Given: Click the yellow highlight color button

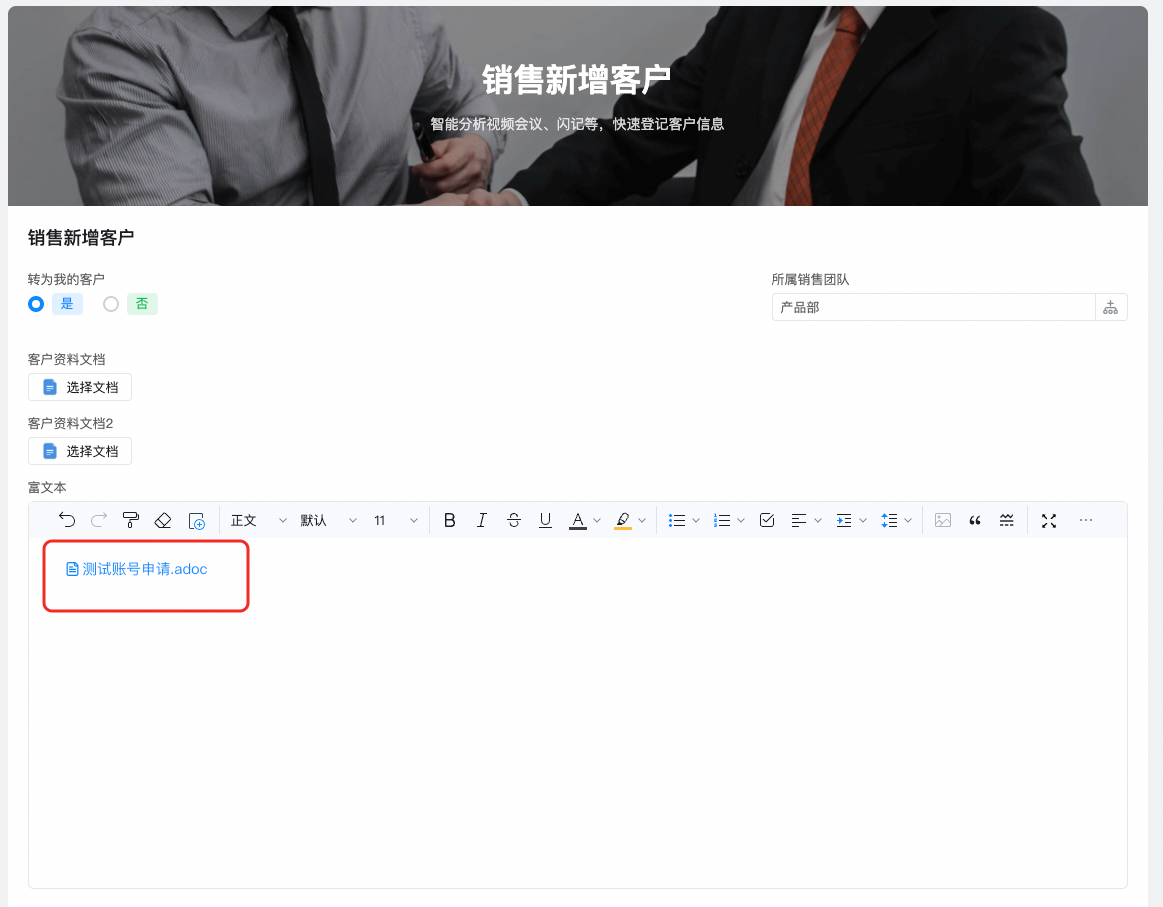Looking at the screenshot, I should tap(623, 520).
